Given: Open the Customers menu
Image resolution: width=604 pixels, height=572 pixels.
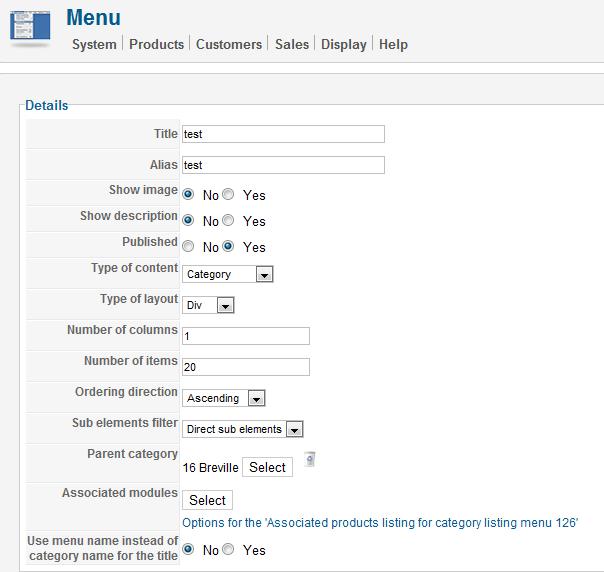Looking at the screenshot, I should tap(229, 44).
